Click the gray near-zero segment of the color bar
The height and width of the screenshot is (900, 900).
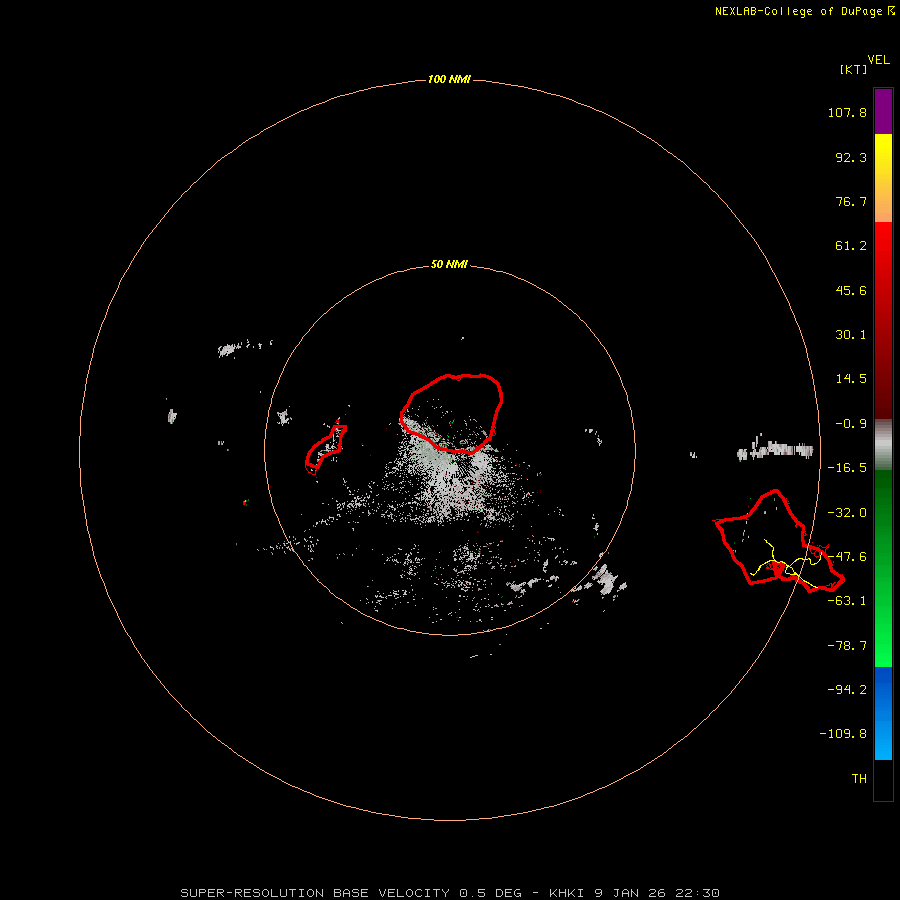point(883,445)
